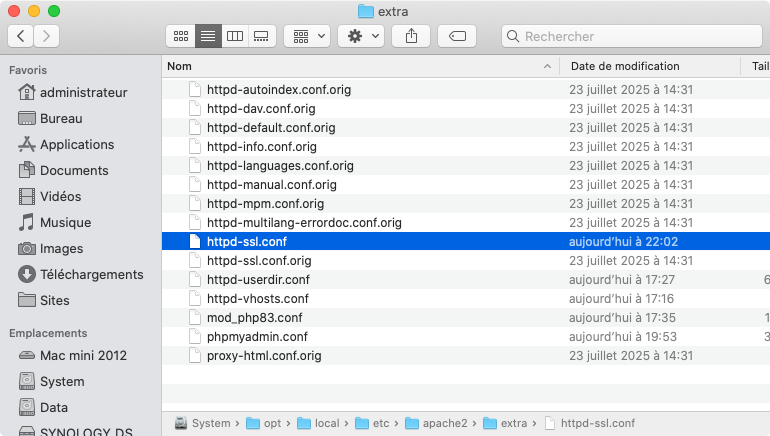Select the httpd-vhosts.conf file
This screenshot has height=436, width=770.
click(x=257, y=299)
